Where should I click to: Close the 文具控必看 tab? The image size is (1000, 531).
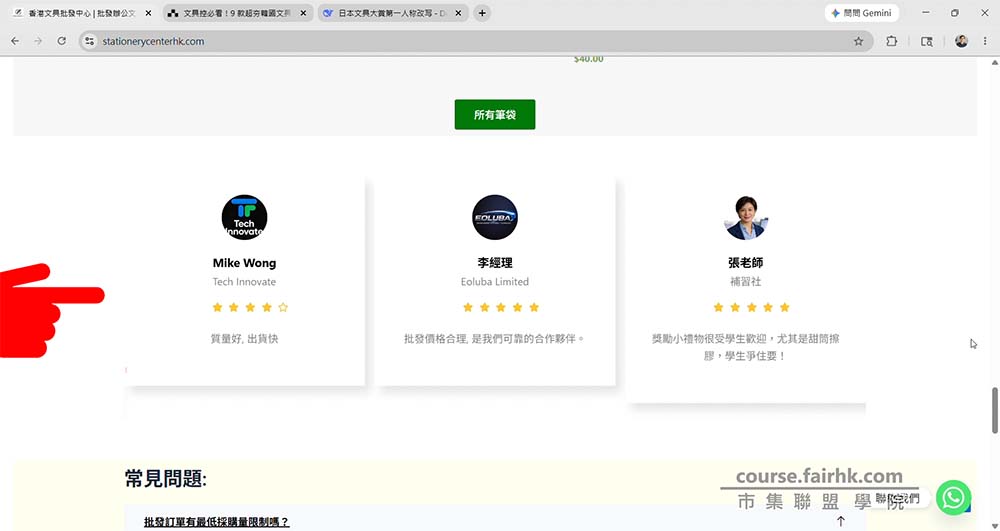coord(303,13)
